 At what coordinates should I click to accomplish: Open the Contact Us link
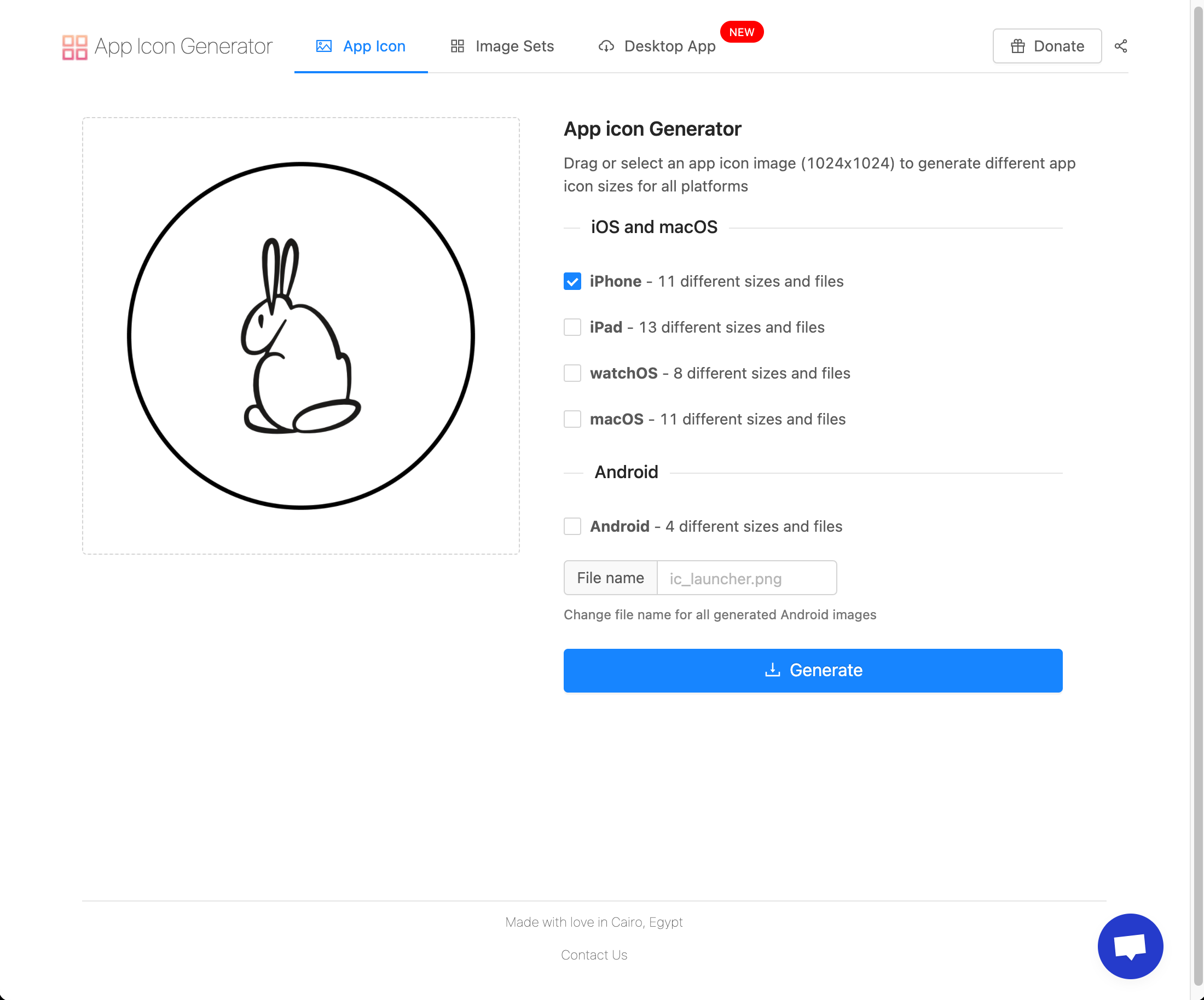click(x=594, y=955)
